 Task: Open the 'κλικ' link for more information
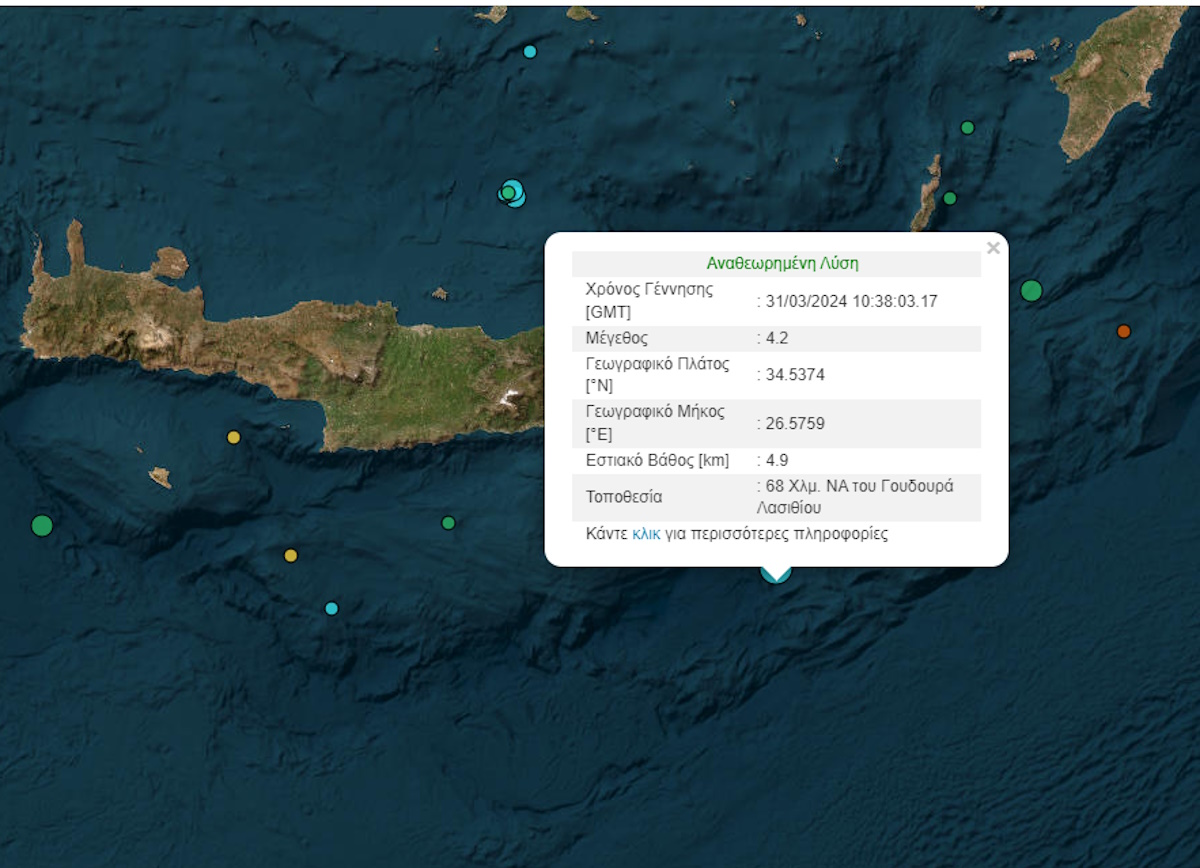(646, 534)
